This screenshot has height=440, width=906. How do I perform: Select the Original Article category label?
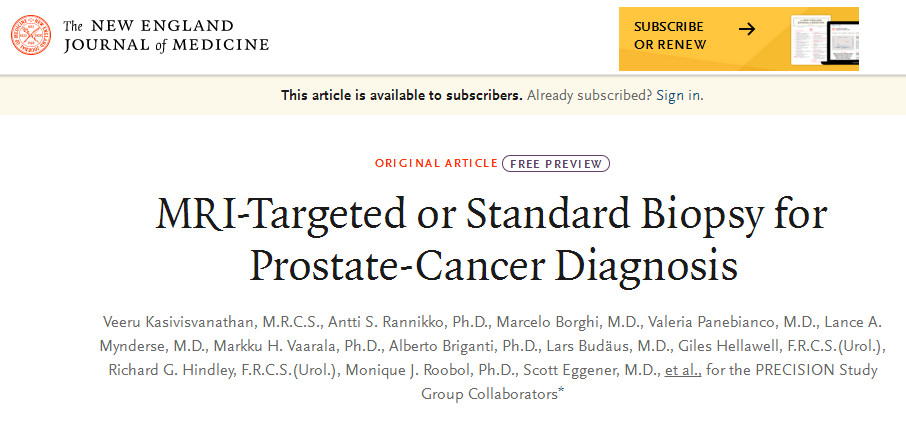click(435, 163)
